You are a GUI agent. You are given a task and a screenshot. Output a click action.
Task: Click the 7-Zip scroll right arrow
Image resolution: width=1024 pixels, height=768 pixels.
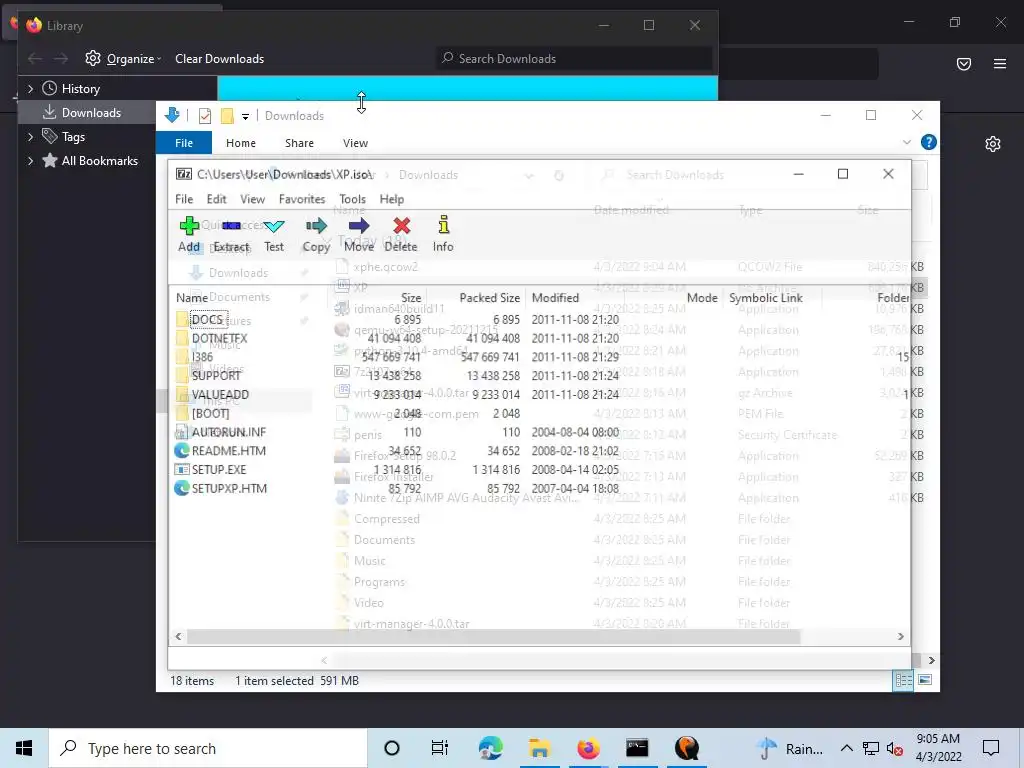pos(901,636)
